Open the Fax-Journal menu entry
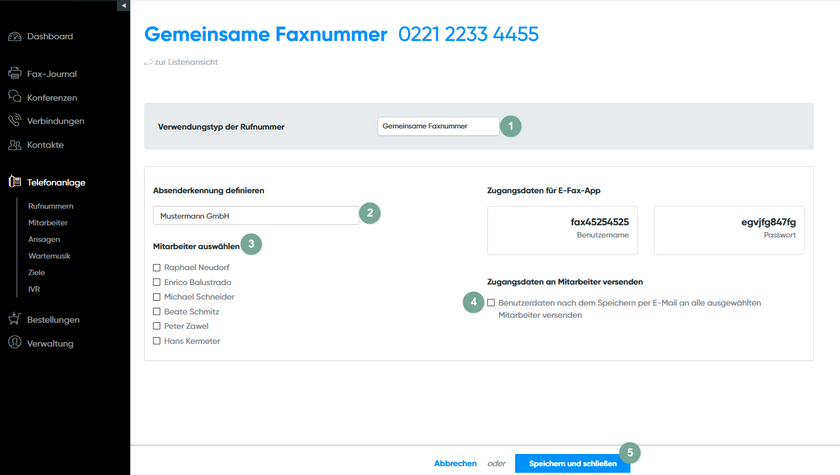Viewport: 840px width, 475px height. 52,74
